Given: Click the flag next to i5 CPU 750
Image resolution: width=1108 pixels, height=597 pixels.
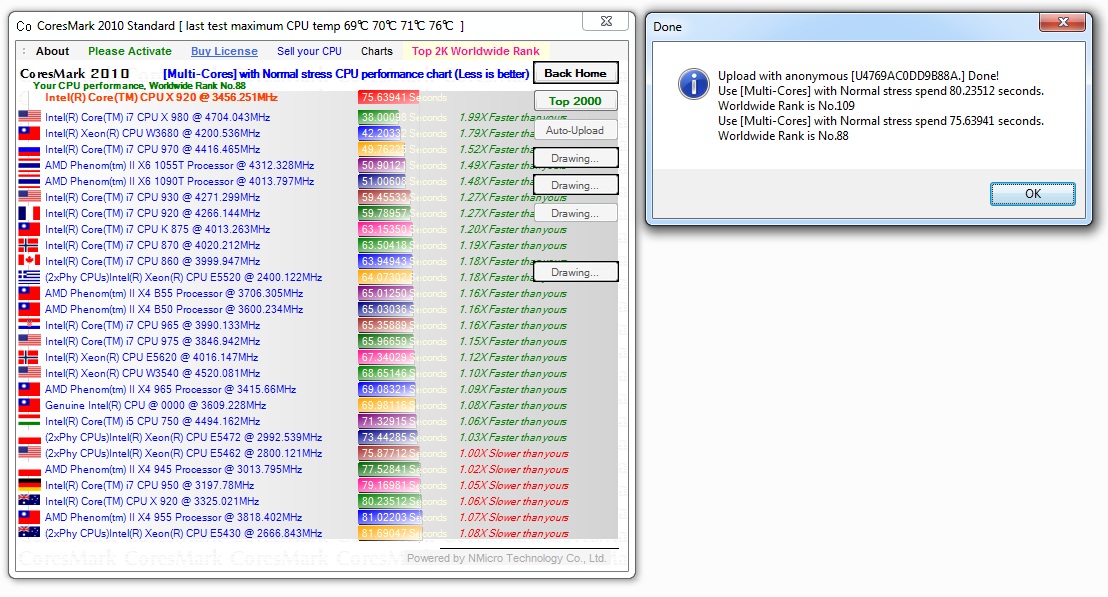Looking at the screenshot, I should 29,421.
